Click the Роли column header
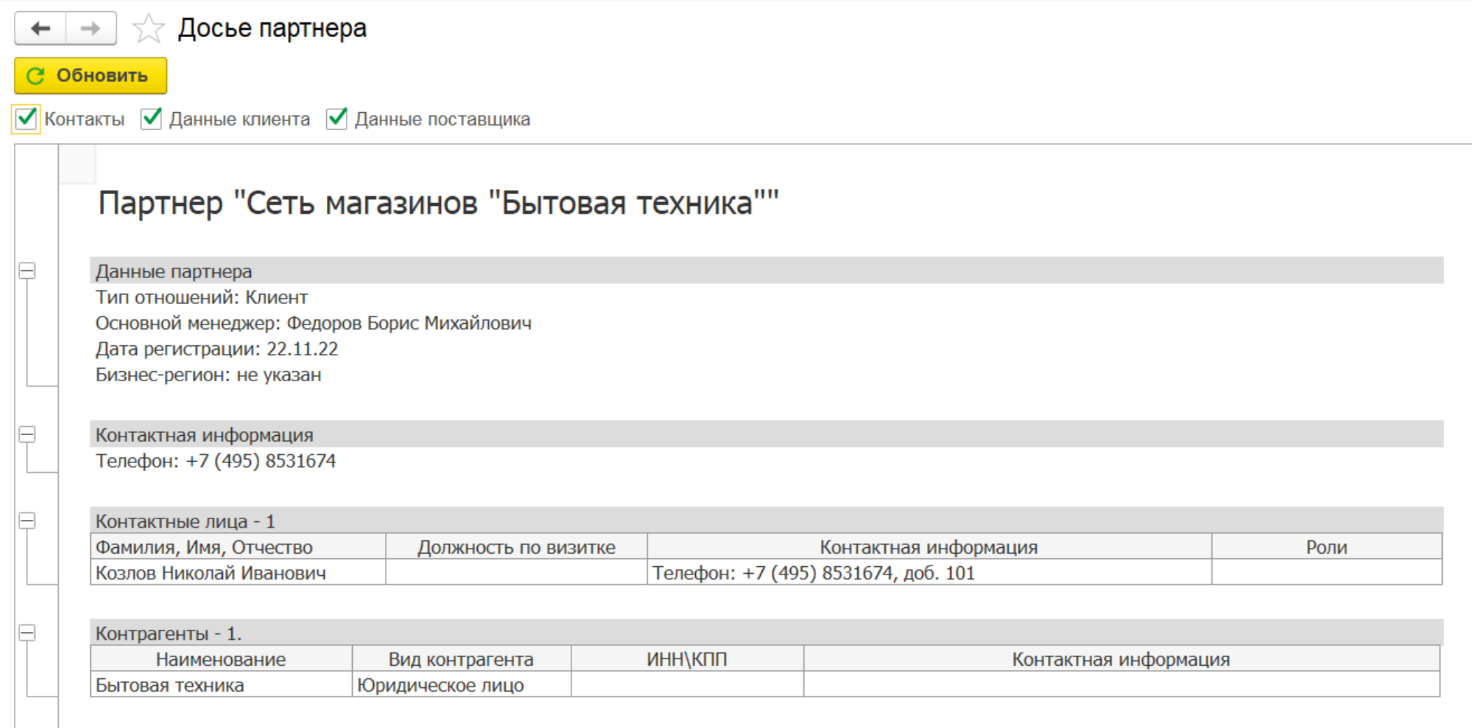Image resolution: width=1472 pixels, height=728 pixels. [1326, 547]
